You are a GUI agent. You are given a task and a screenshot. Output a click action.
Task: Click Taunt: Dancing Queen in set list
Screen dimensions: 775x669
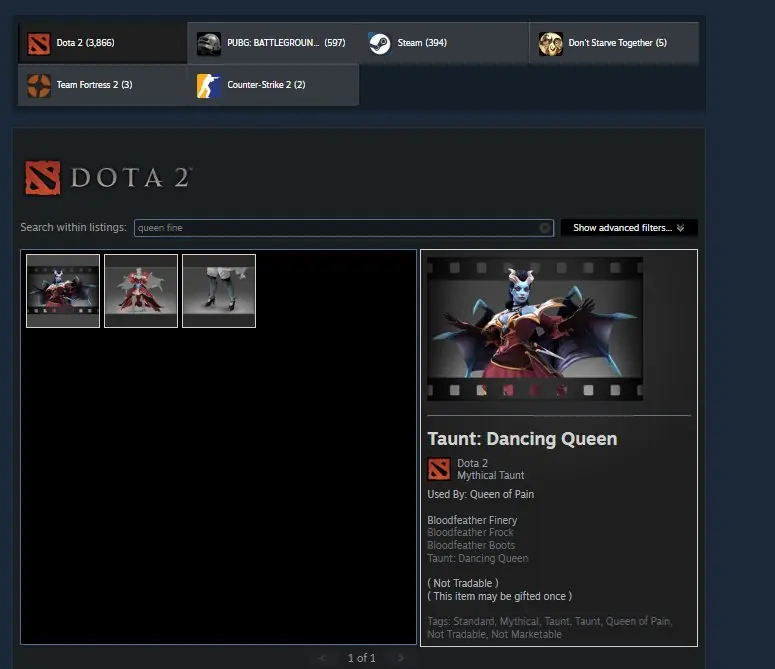click(477, 558)
